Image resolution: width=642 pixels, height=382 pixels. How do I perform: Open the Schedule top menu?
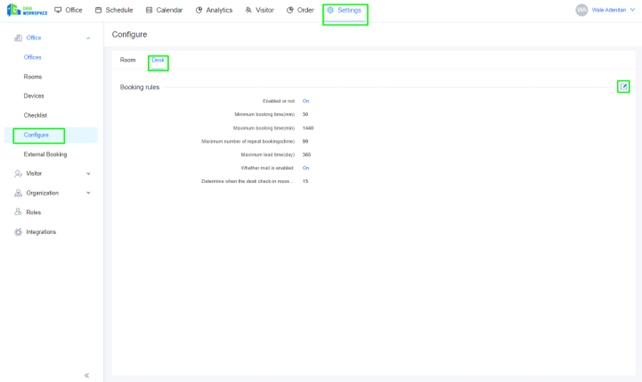(114, 10)
